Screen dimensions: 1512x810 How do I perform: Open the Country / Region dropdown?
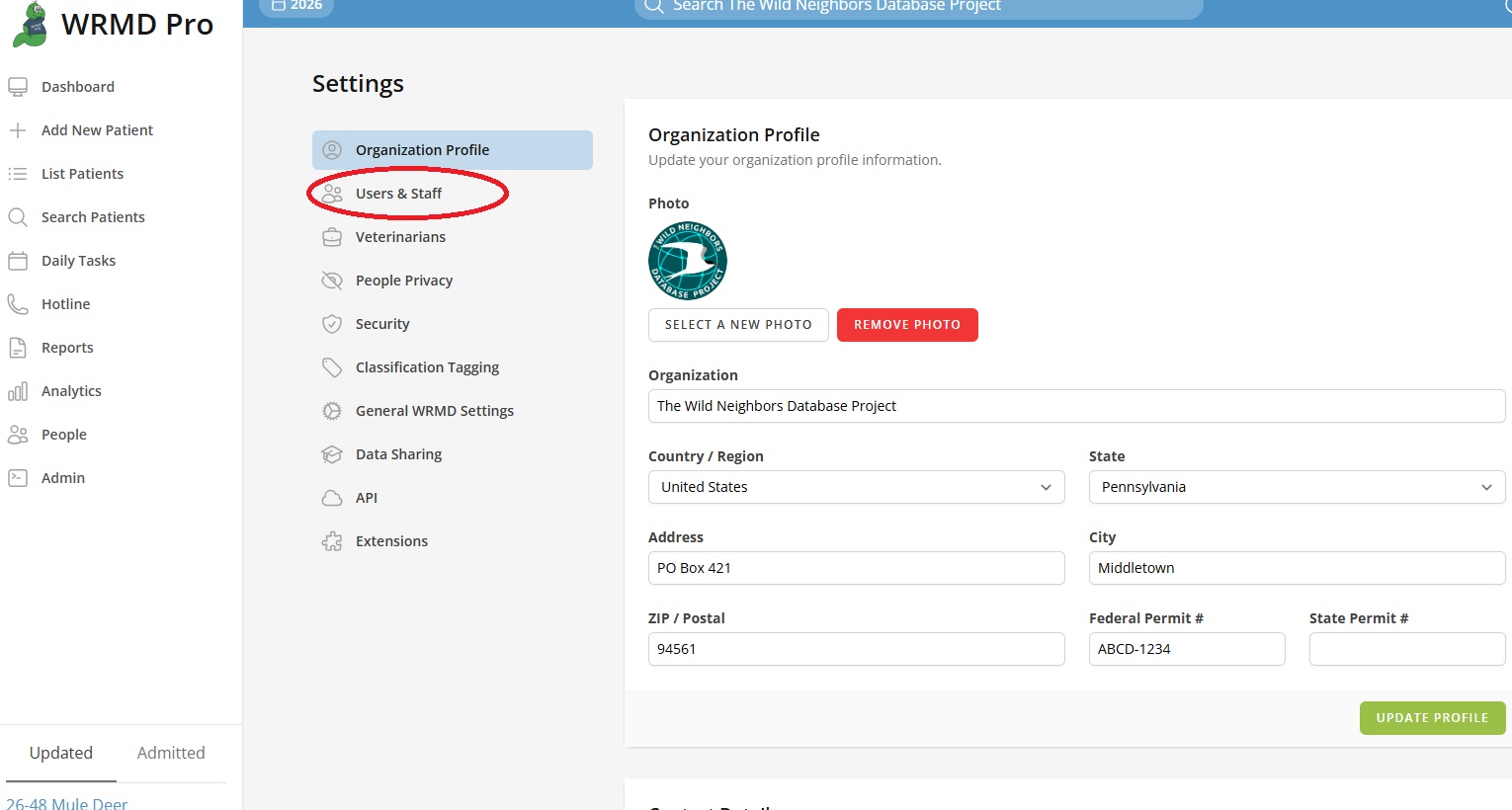click(x=857, y=487)
